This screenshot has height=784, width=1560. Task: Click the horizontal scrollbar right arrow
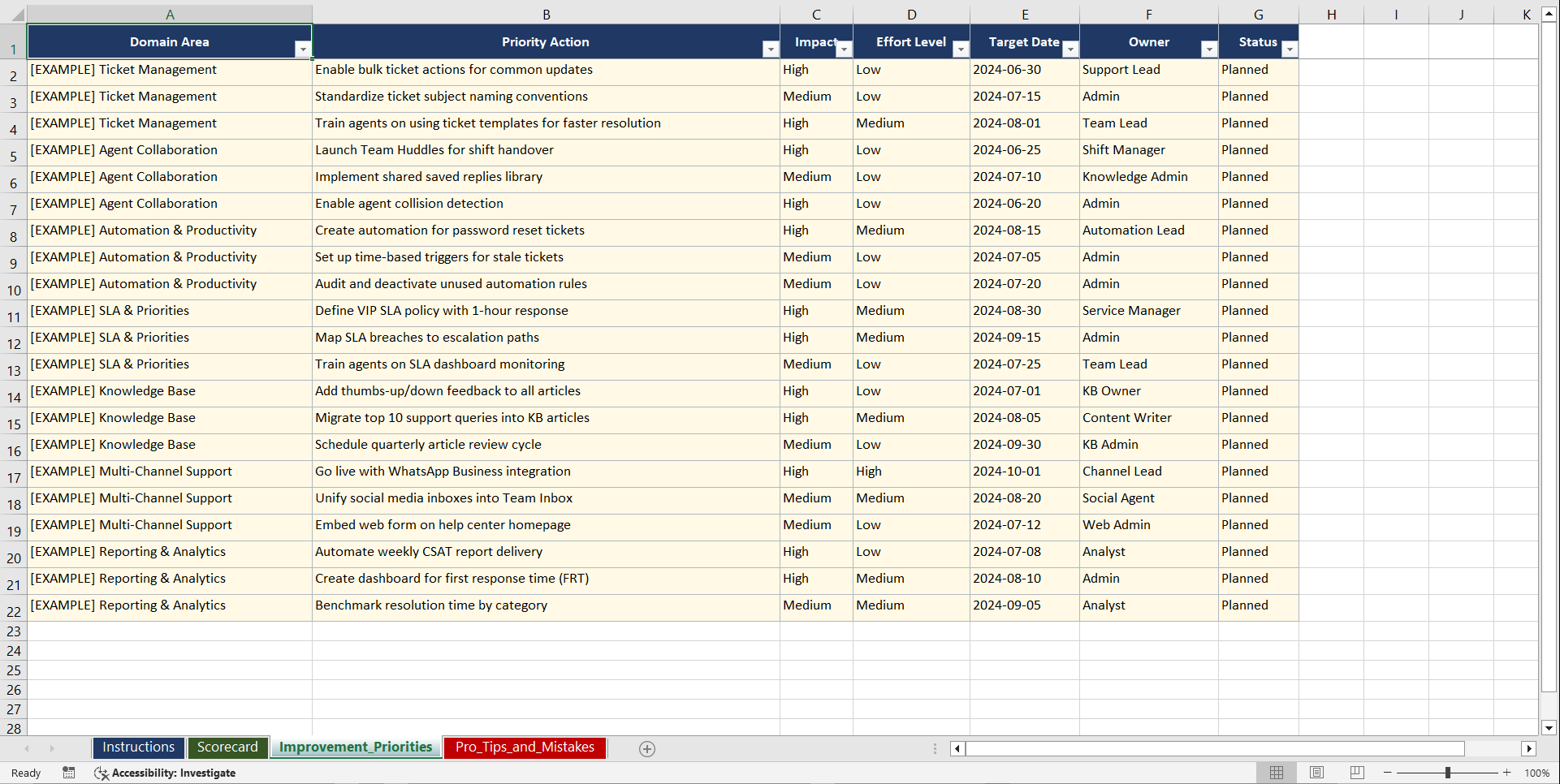[x=1530, y=748]
